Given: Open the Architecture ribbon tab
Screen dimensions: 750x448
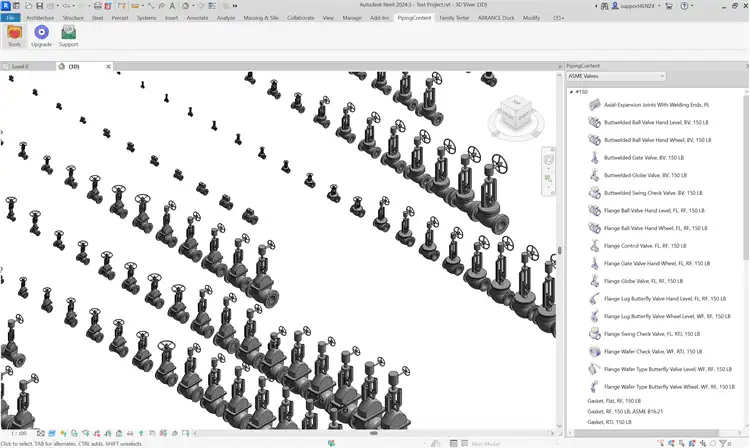Looking at the screenshot, I should pos(41,17).
